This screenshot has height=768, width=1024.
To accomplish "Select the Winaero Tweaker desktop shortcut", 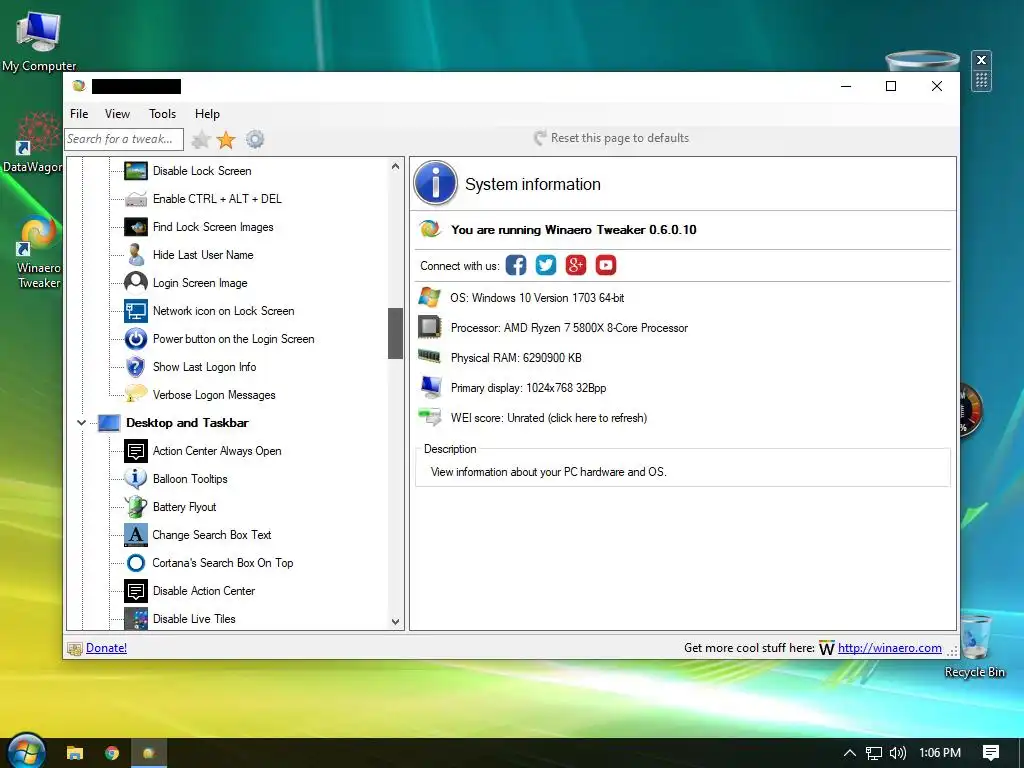I will coord(39,252).
